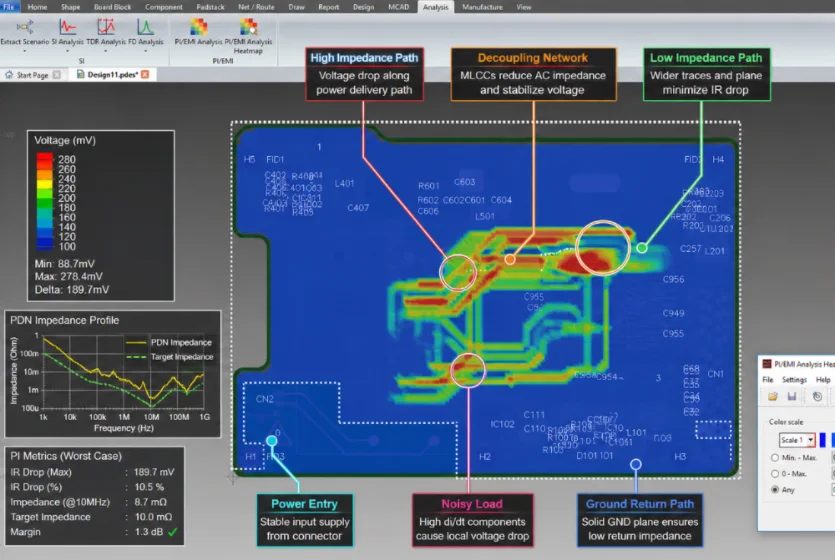Click the H5 mounting hole label
The height and width of the screenshot is (560, 835).
pos(249,159)
